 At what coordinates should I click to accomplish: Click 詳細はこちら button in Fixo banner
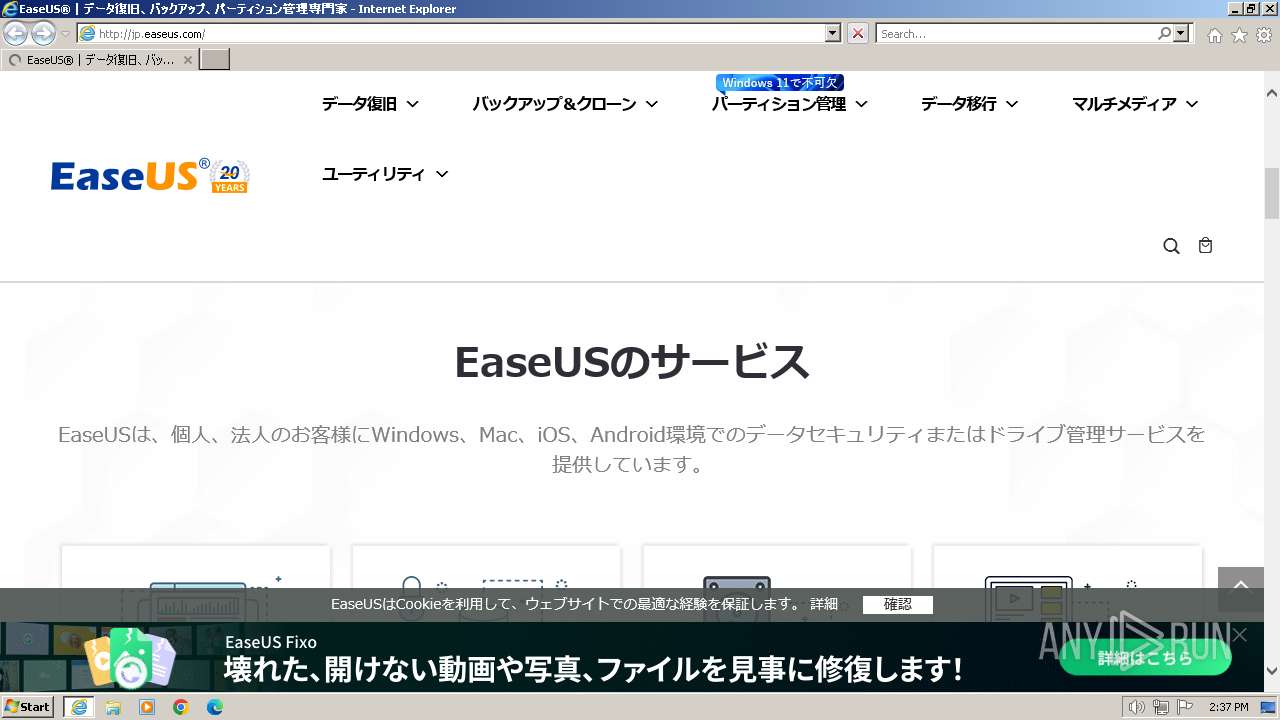point(1145,658)
